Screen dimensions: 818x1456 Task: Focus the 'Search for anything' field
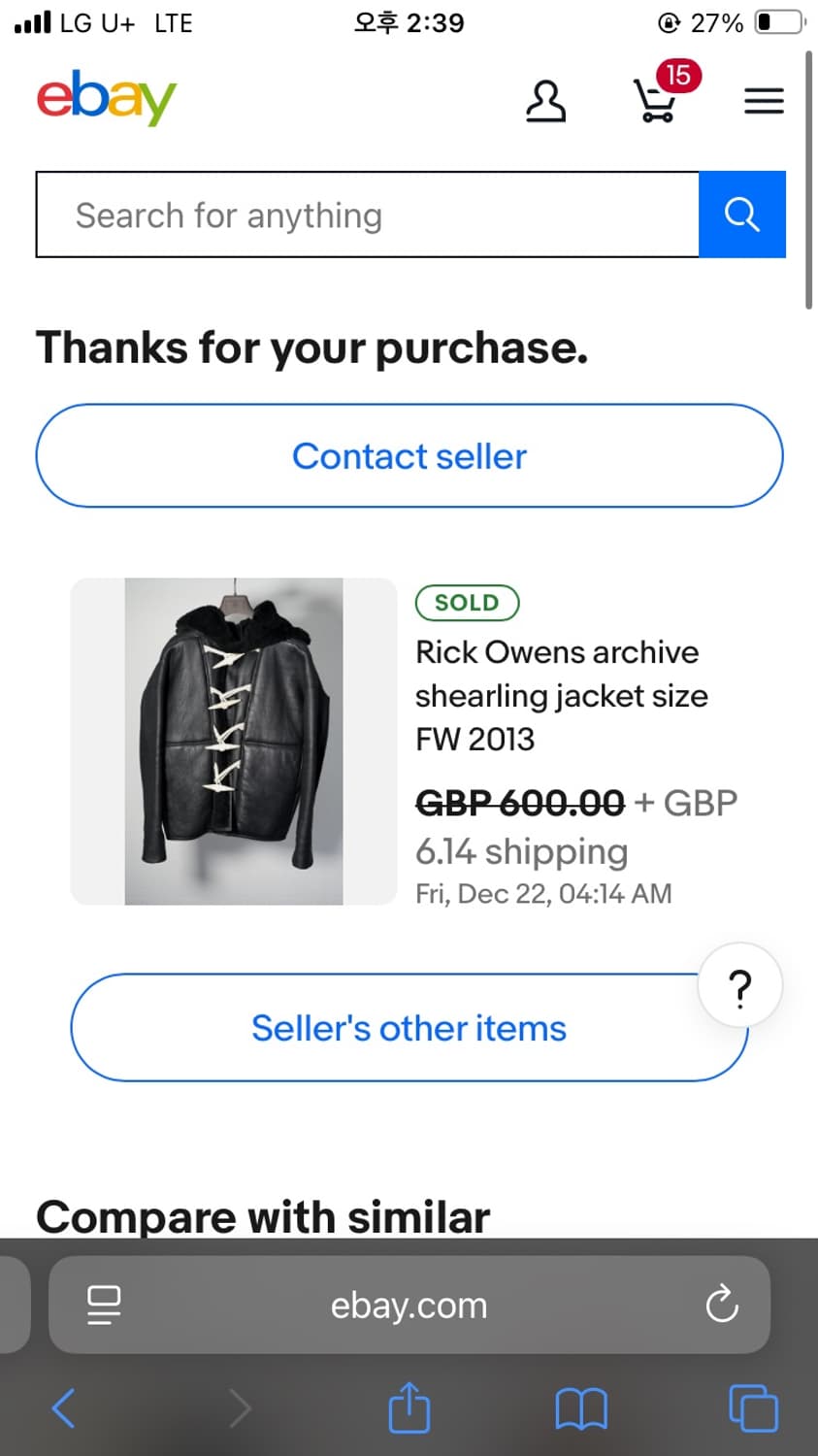tap(367, 215)
